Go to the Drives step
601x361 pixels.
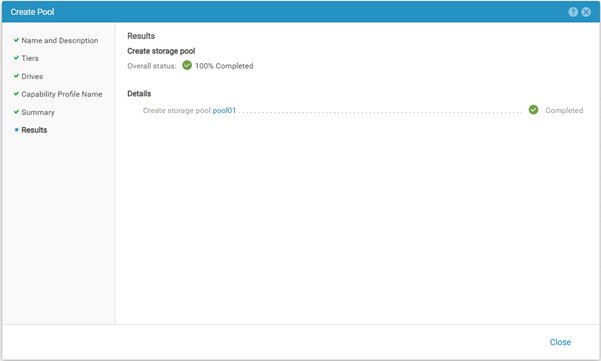(32, 76)
